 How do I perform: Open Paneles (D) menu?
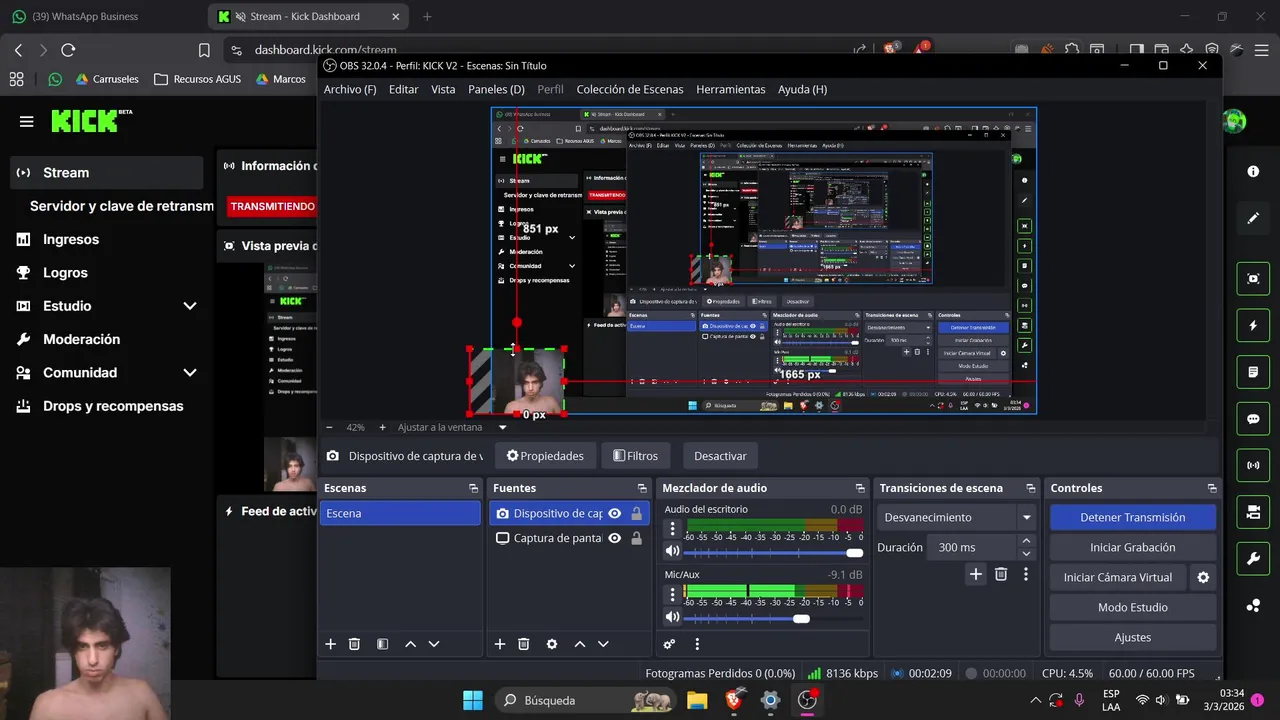click(x=496, y=89)
